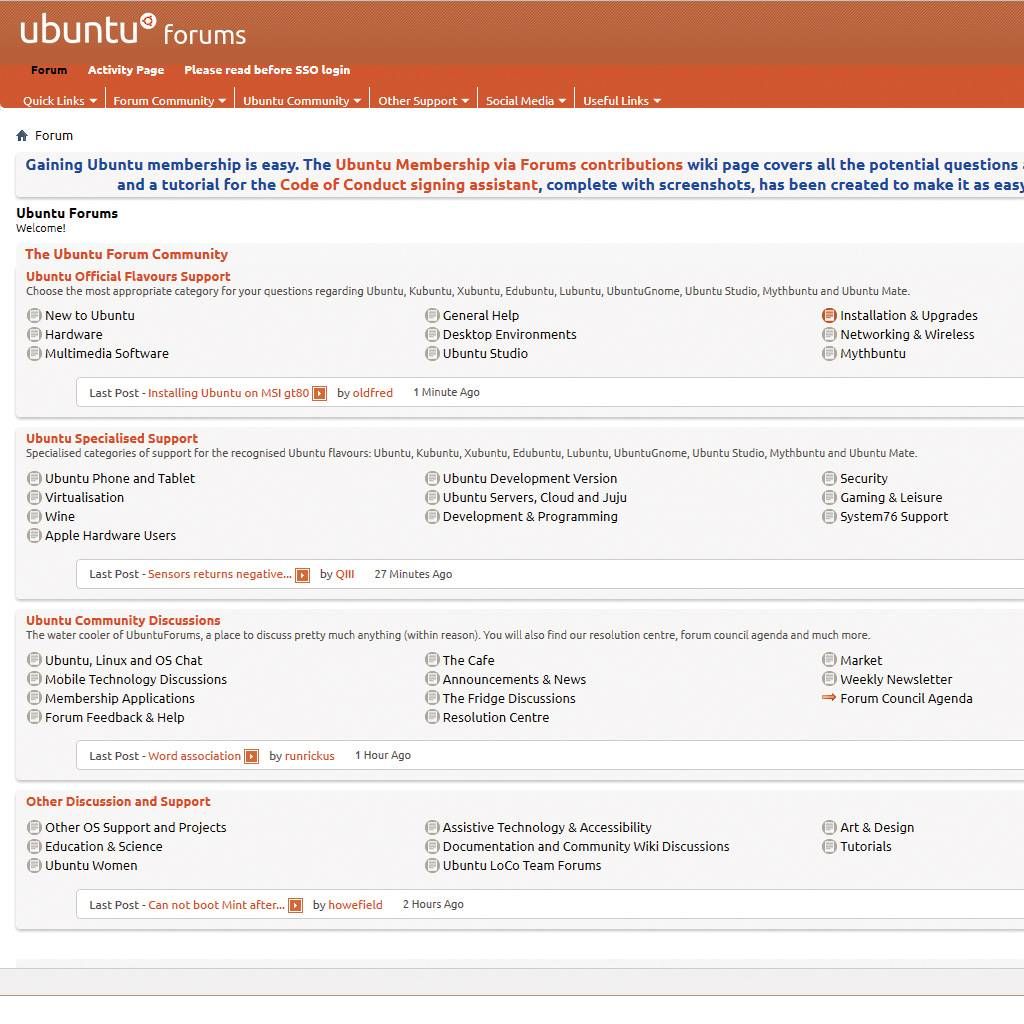Switch to the Activity Page tab

point(126,70)
